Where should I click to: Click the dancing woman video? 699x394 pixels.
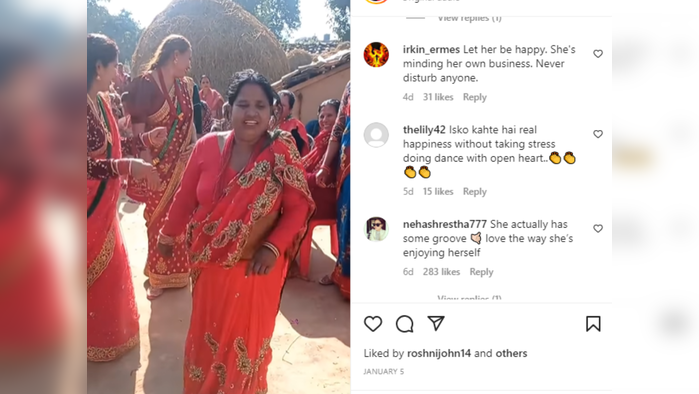click(x=218, y=197)
